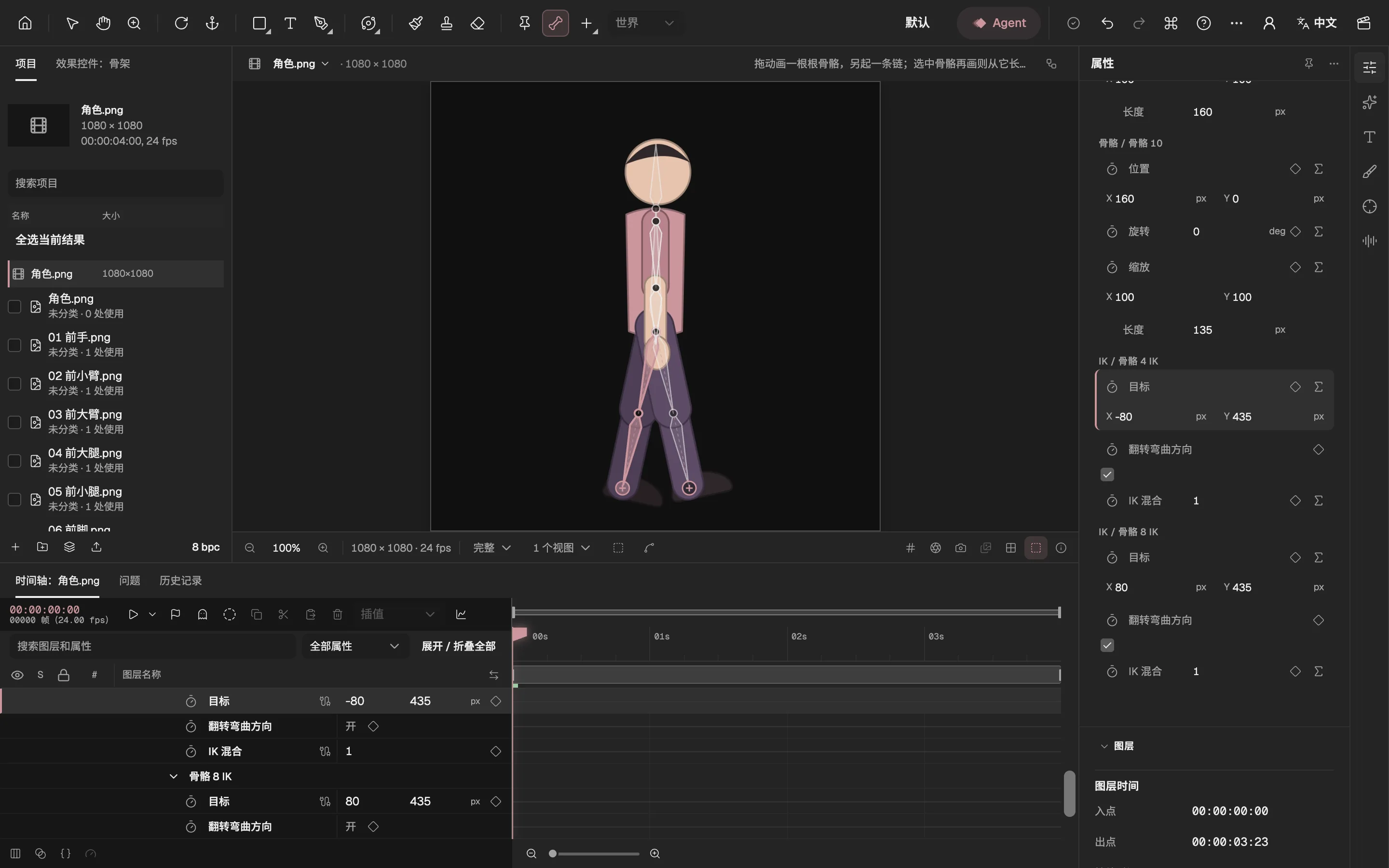Open the 全部属性 filter dropdown
Screen dimensions: 1389x868
[x=354, y=646]
